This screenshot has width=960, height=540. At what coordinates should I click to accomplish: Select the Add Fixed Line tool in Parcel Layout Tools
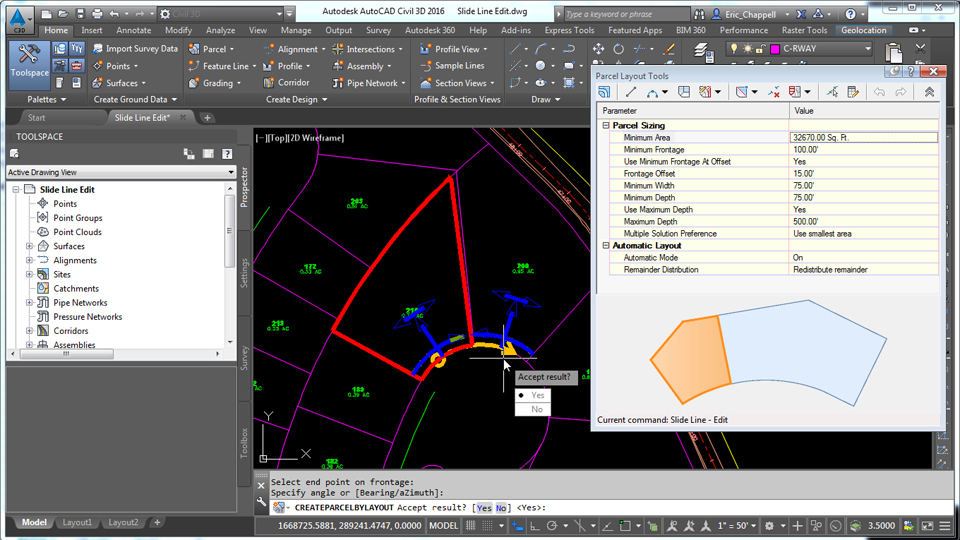(x=631, y=92)
